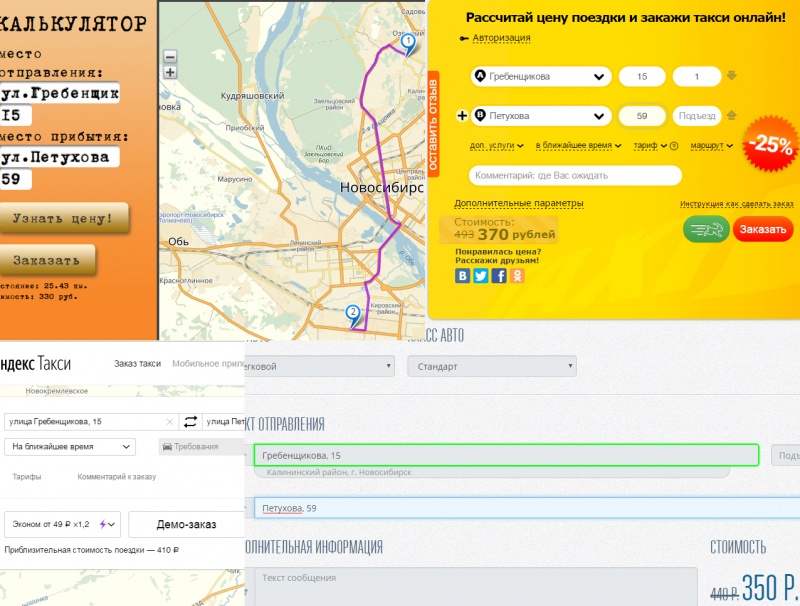The width and height of the screenshot is (800, 606).
Task: Open Дополнительные параметры link
Action: 519,203
